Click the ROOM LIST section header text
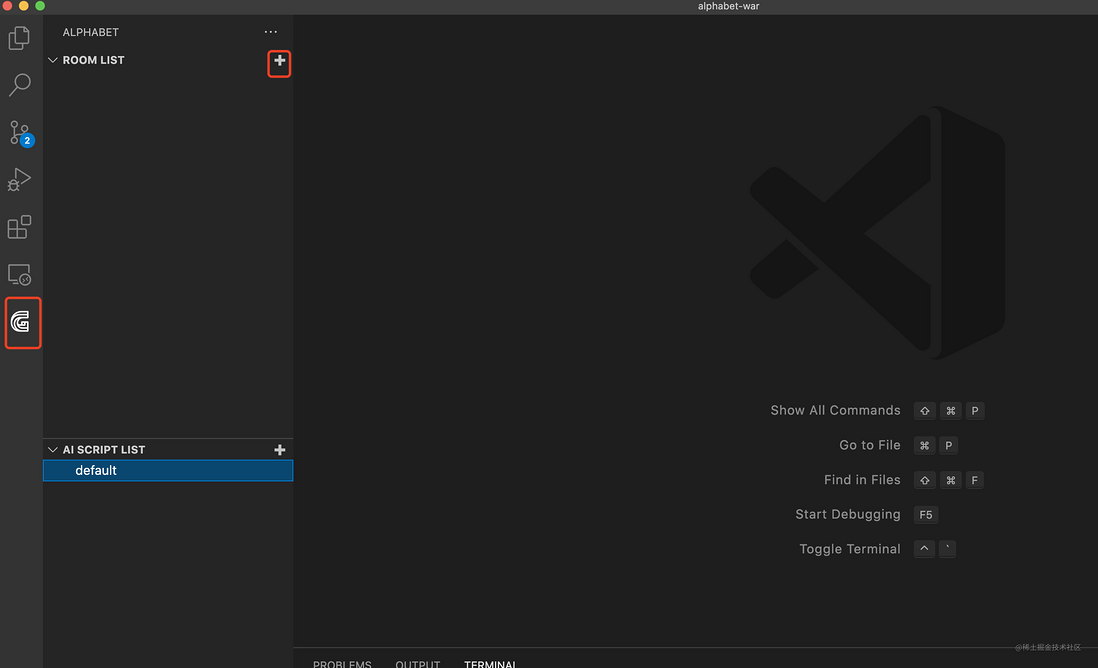Screen dimensions: 1098x668 [93, 60]
